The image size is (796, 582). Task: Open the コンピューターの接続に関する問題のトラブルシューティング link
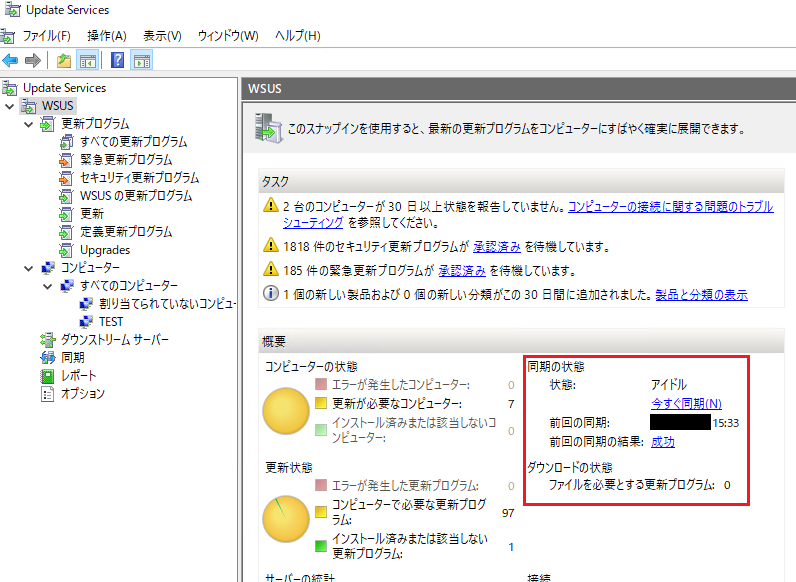[670, 207]
